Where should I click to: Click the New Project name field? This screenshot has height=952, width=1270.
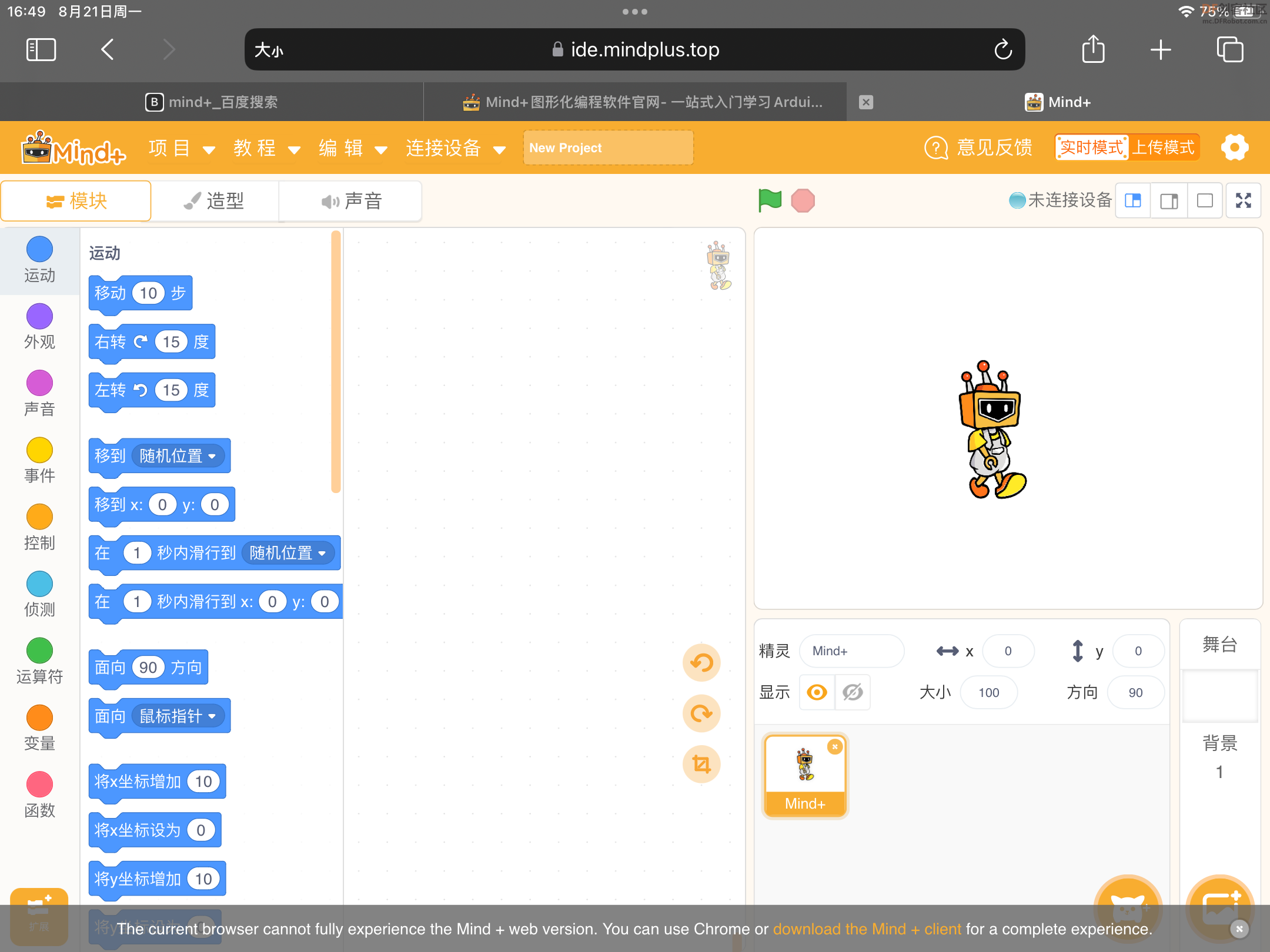[x=608, y=148]
